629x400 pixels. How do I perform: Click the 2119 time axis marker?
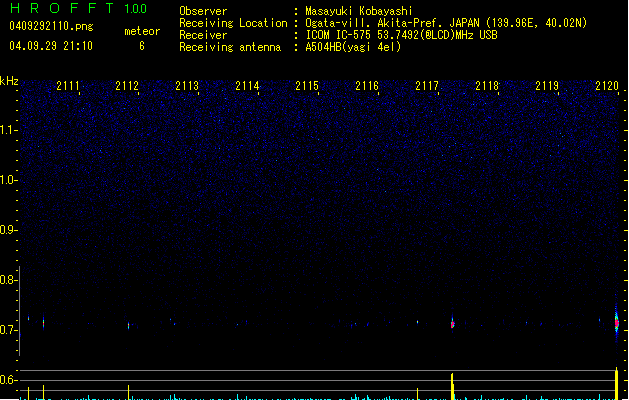(x=547, y=86)
